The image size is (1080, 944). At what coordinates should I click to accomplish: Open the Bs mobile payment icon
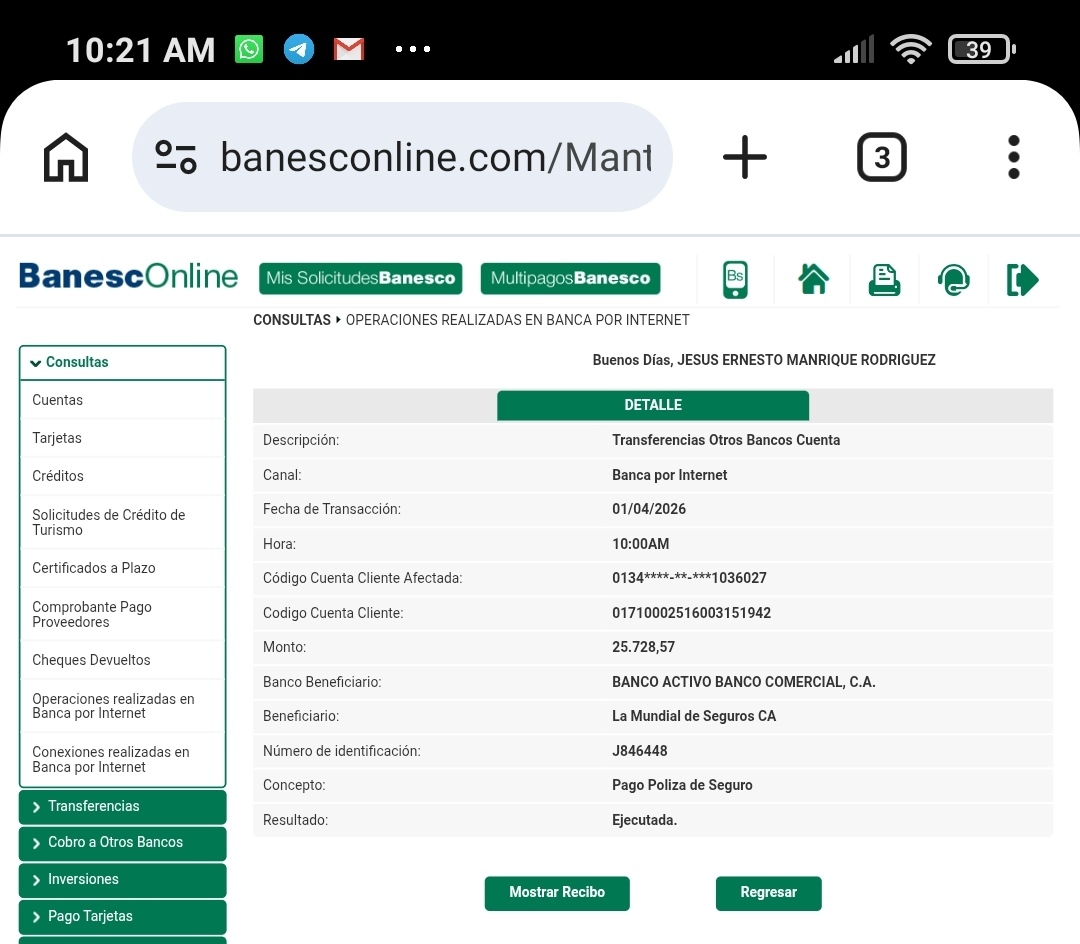[735, 279]
